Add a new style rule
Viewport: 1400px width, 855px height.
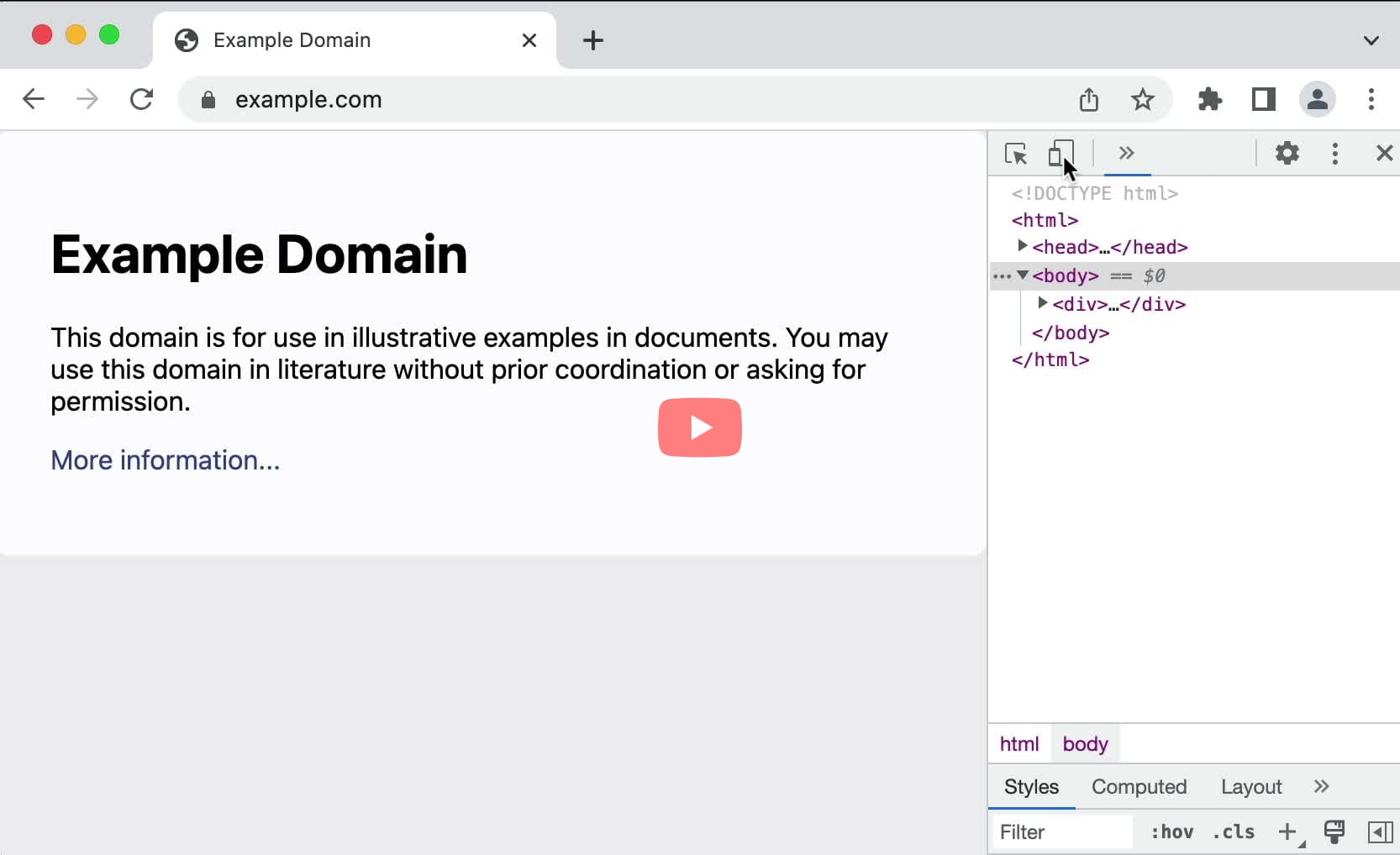coord(1288,832)
